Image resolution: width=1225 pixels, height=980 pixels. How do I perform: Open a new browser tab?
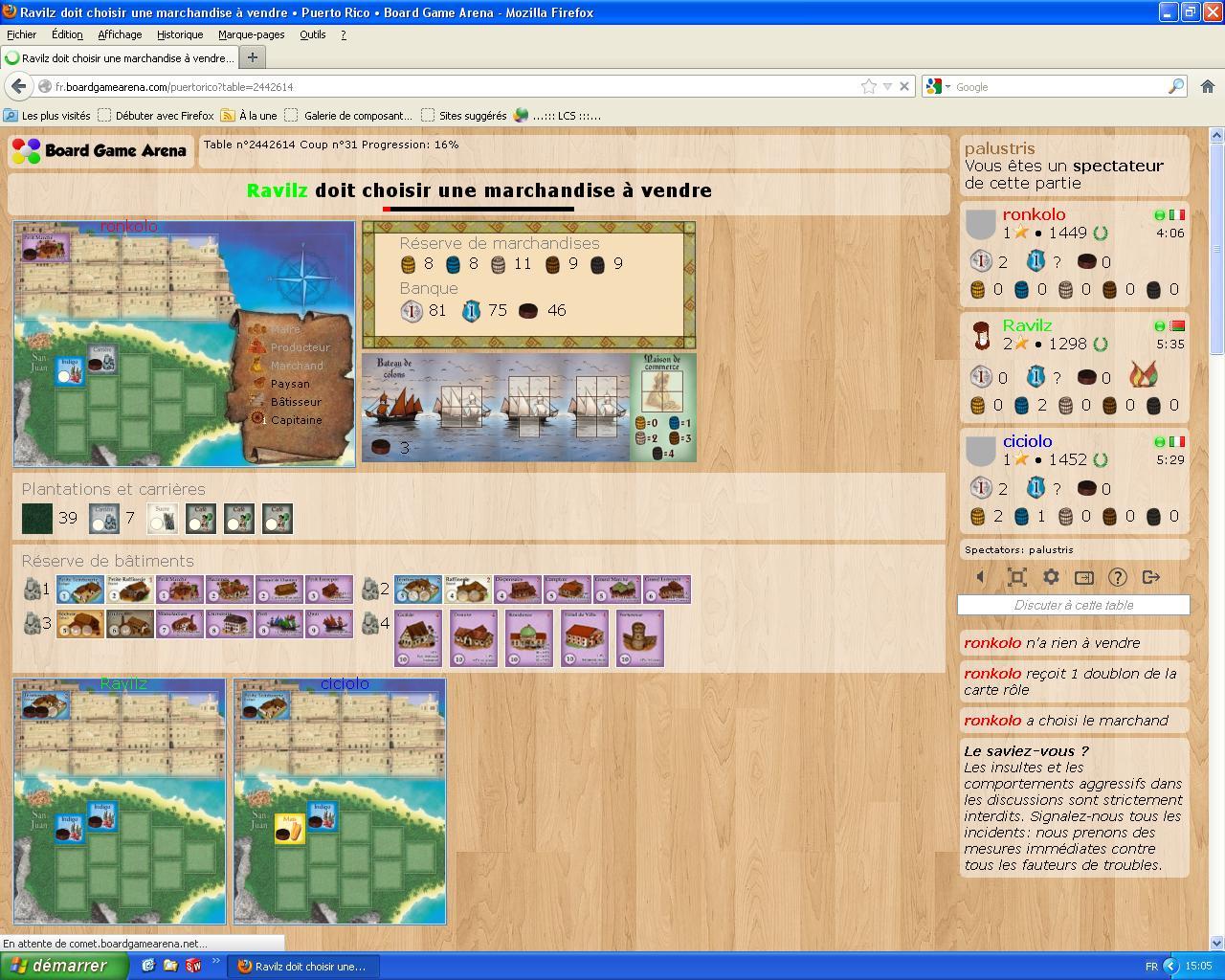252,57
